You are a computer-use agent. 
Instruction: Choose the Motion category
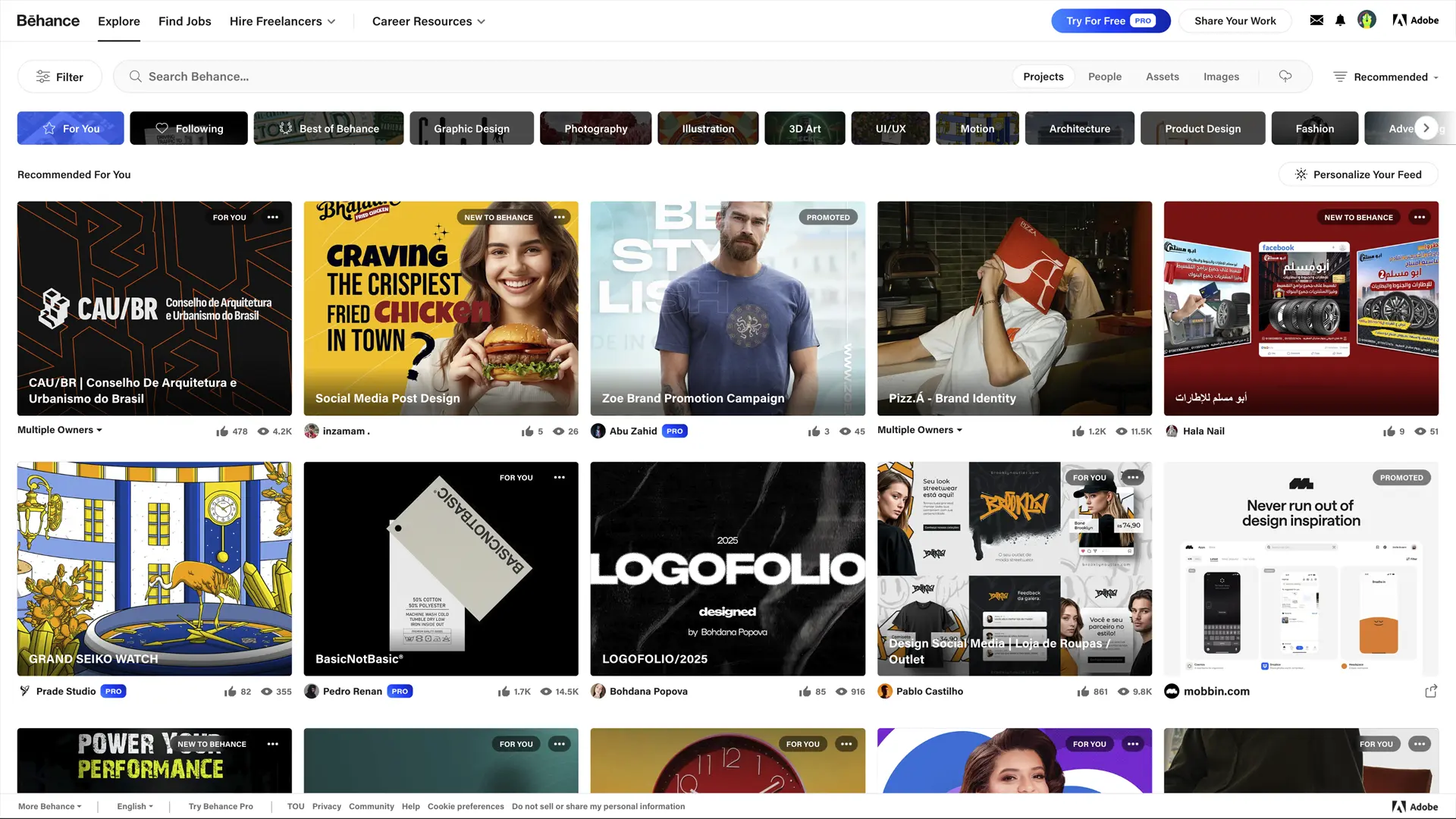[977, 128]
